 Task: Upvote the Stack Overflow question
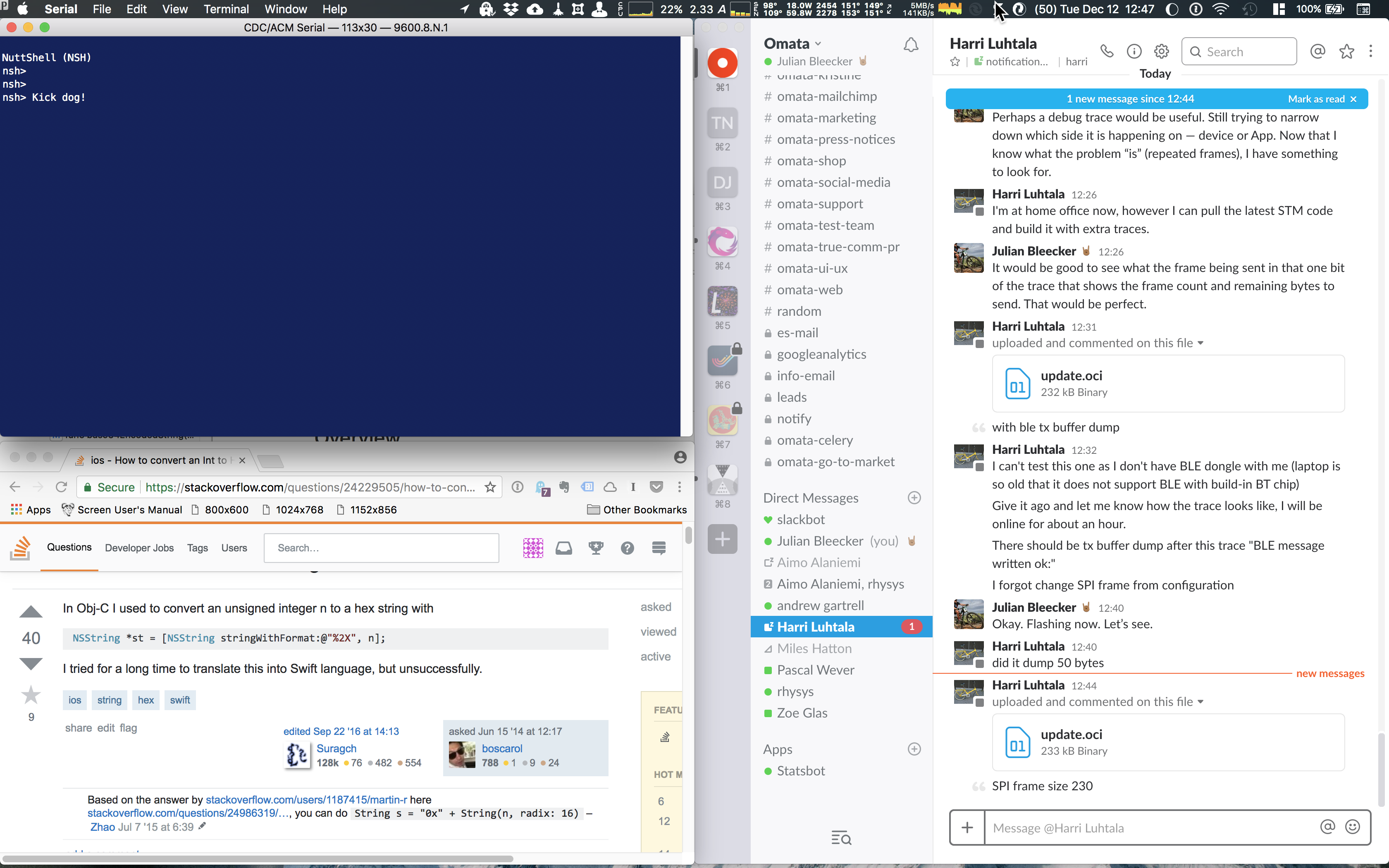click(x=31, y=611)
